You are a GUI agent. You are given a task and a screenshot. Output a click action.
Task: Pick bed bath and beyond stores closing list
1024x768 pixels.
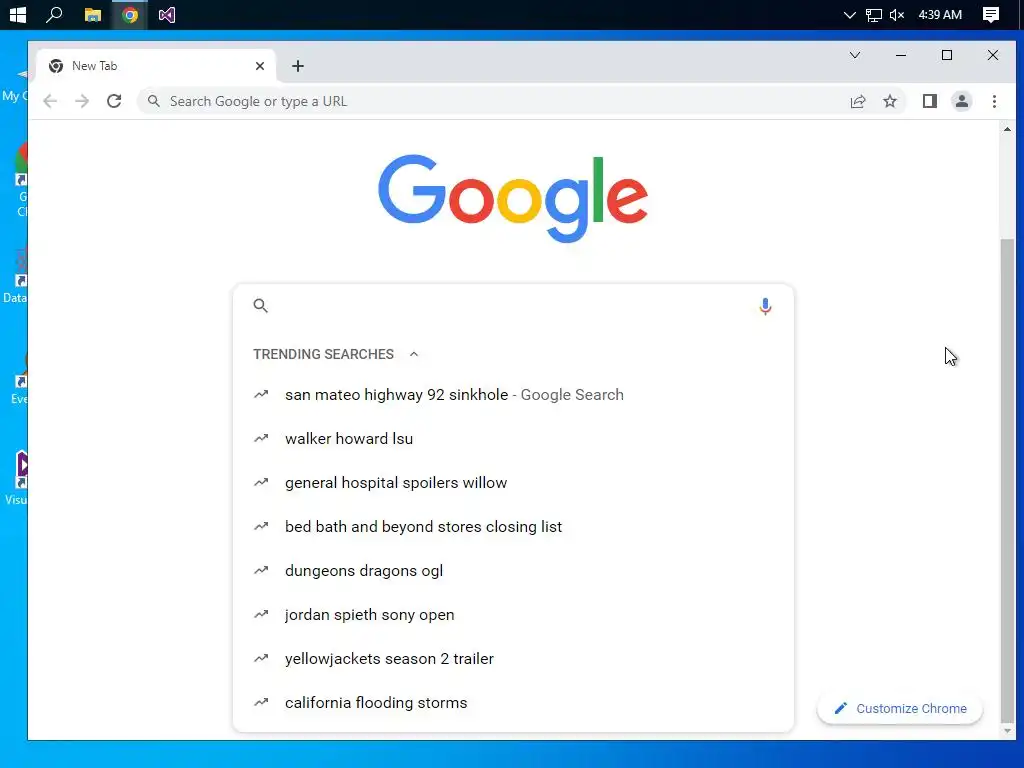pyautogui.click(x=513, y=527)
